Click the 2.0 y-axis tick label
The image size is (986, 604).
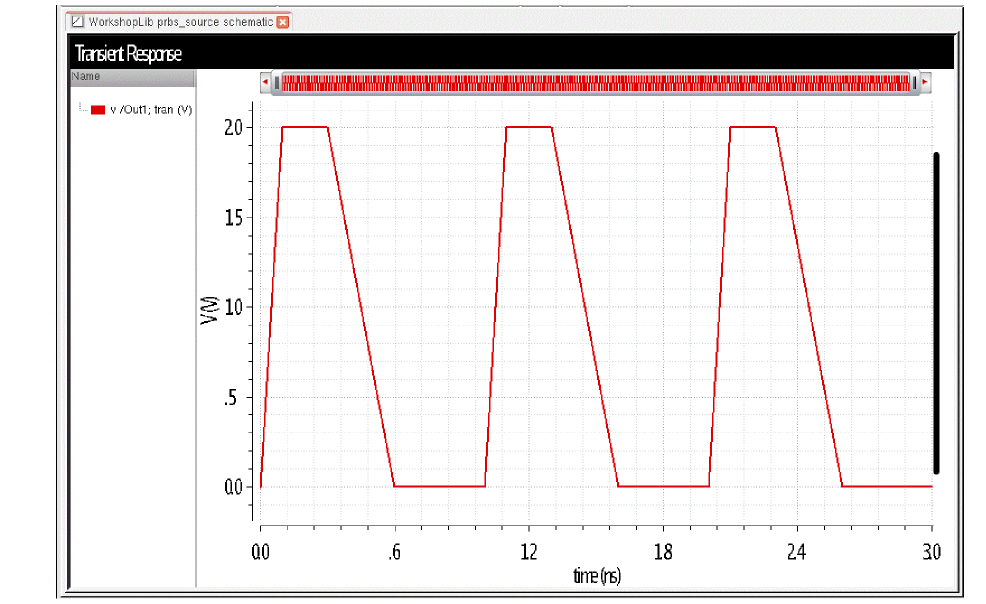pos(233,128)
